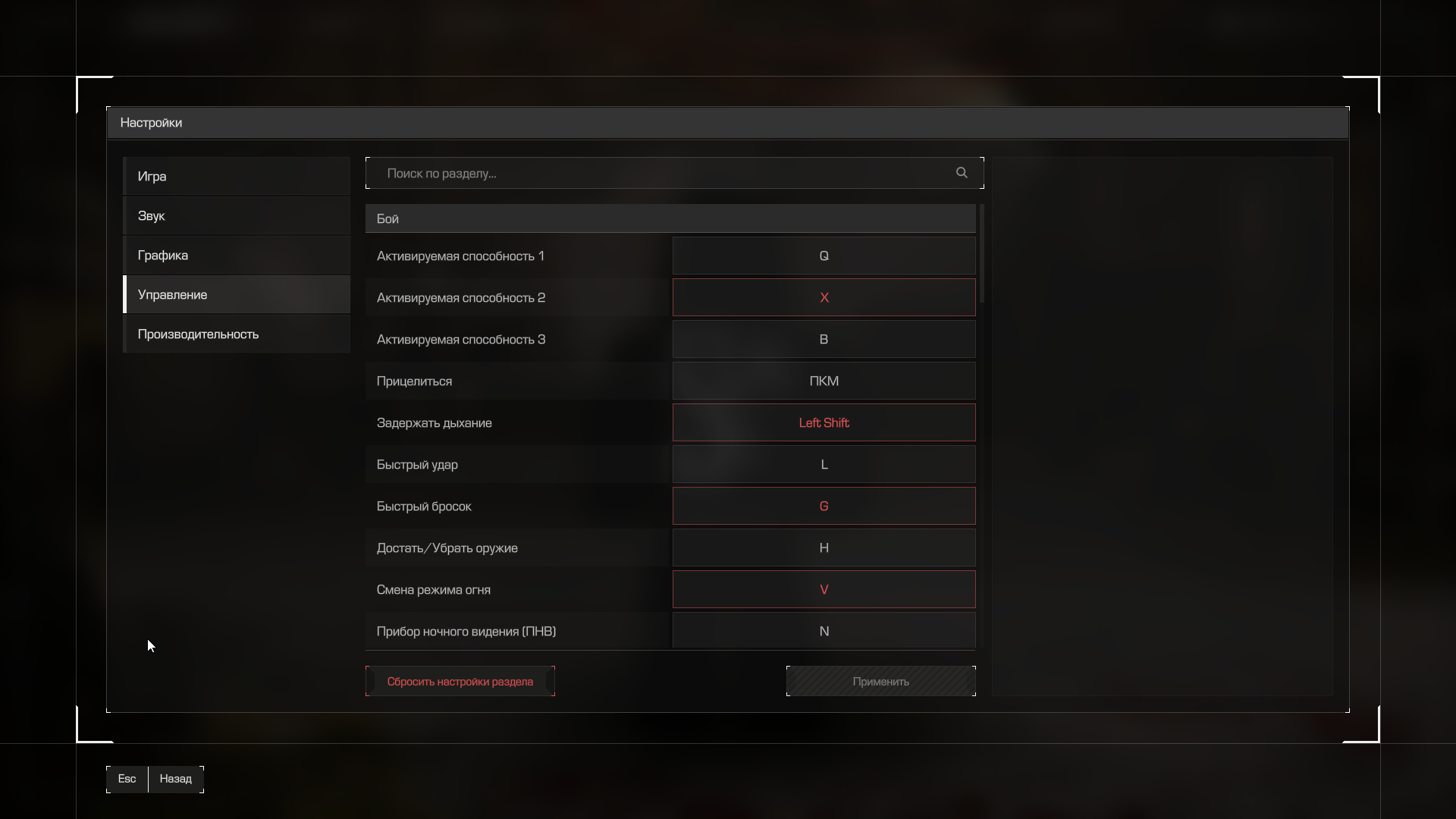Rebind the Смена режима огня V key

pyautogui.click(x=824, y=589)
